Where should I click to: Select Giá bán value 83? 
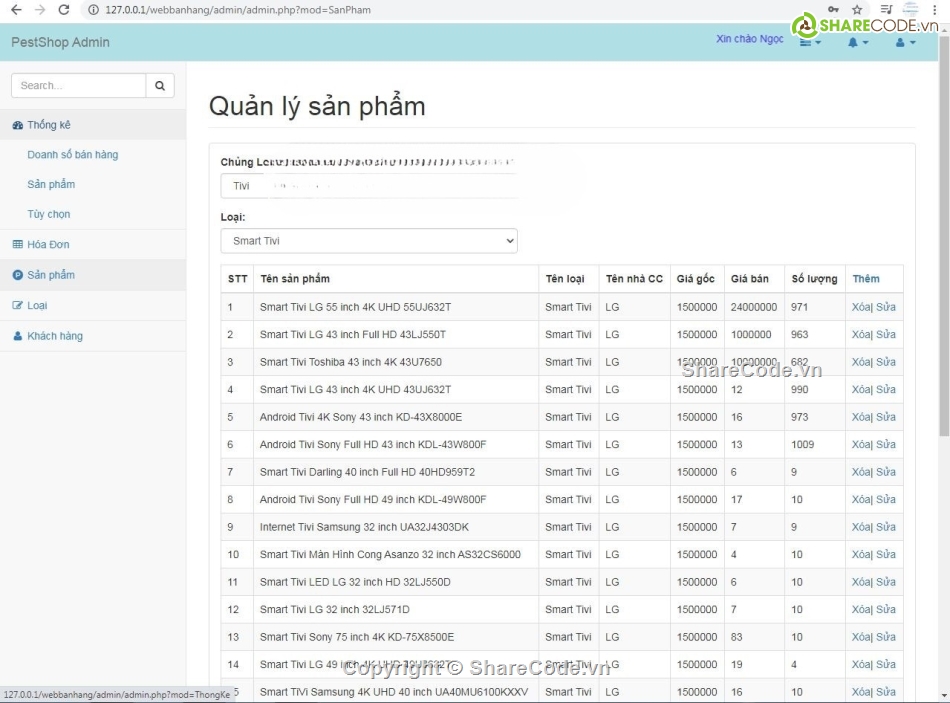point(737,637)
